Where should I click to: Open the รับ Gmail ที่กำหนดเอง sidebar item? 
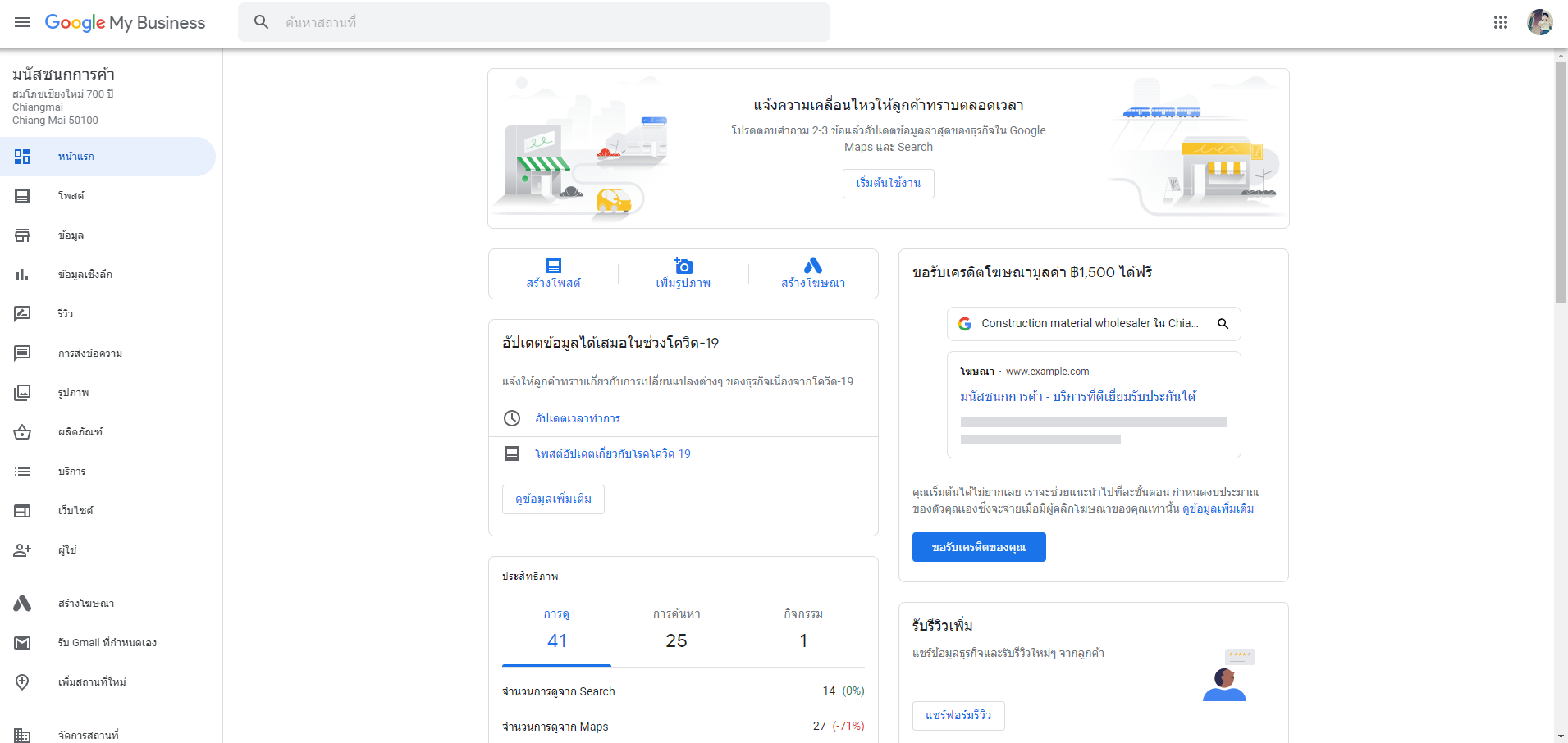pyautogui.click(x=107, y=643)
